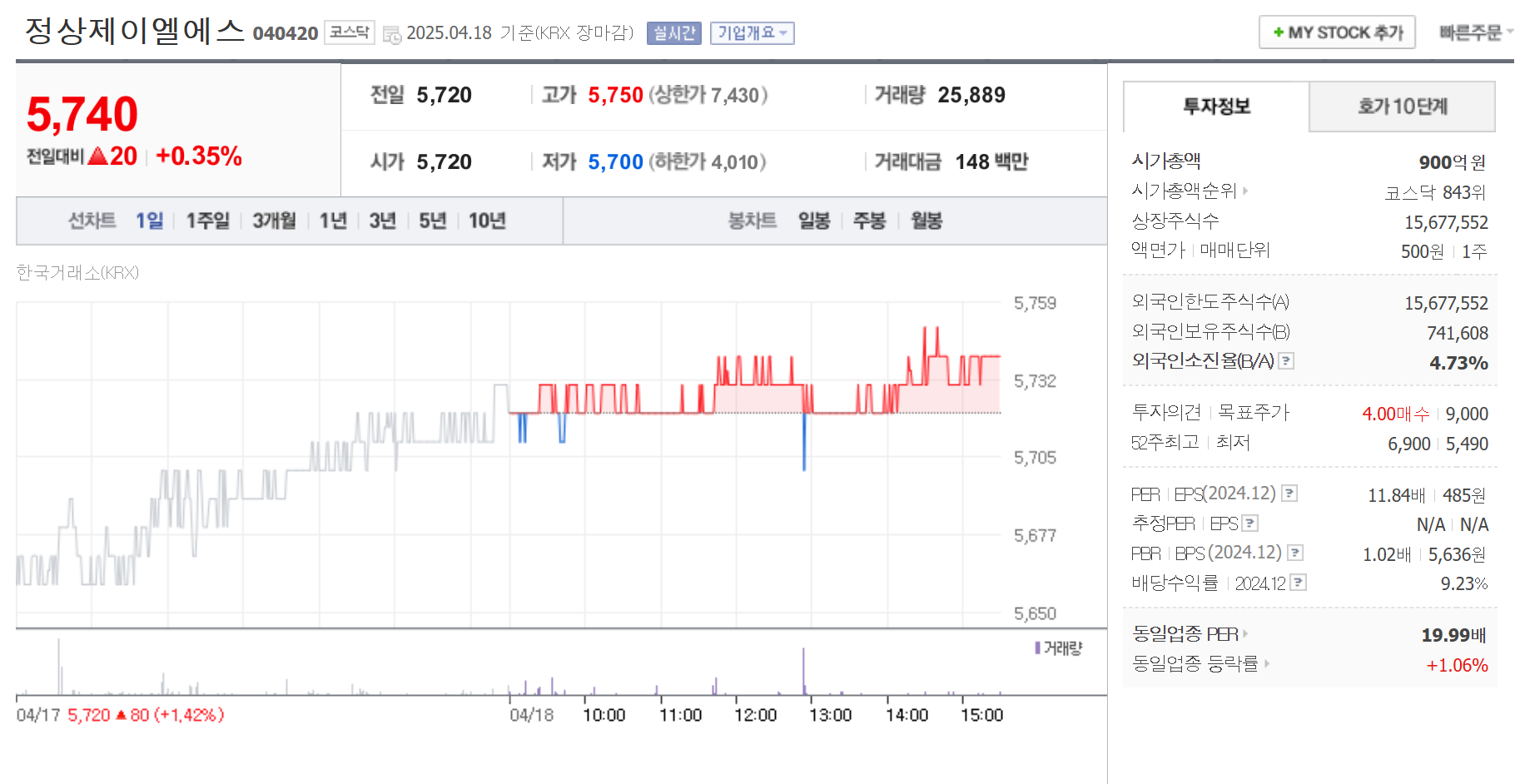Click the arrow next to 동일업종 PER
Viewport: 1525px width, 784px height.
[1245, 633]
